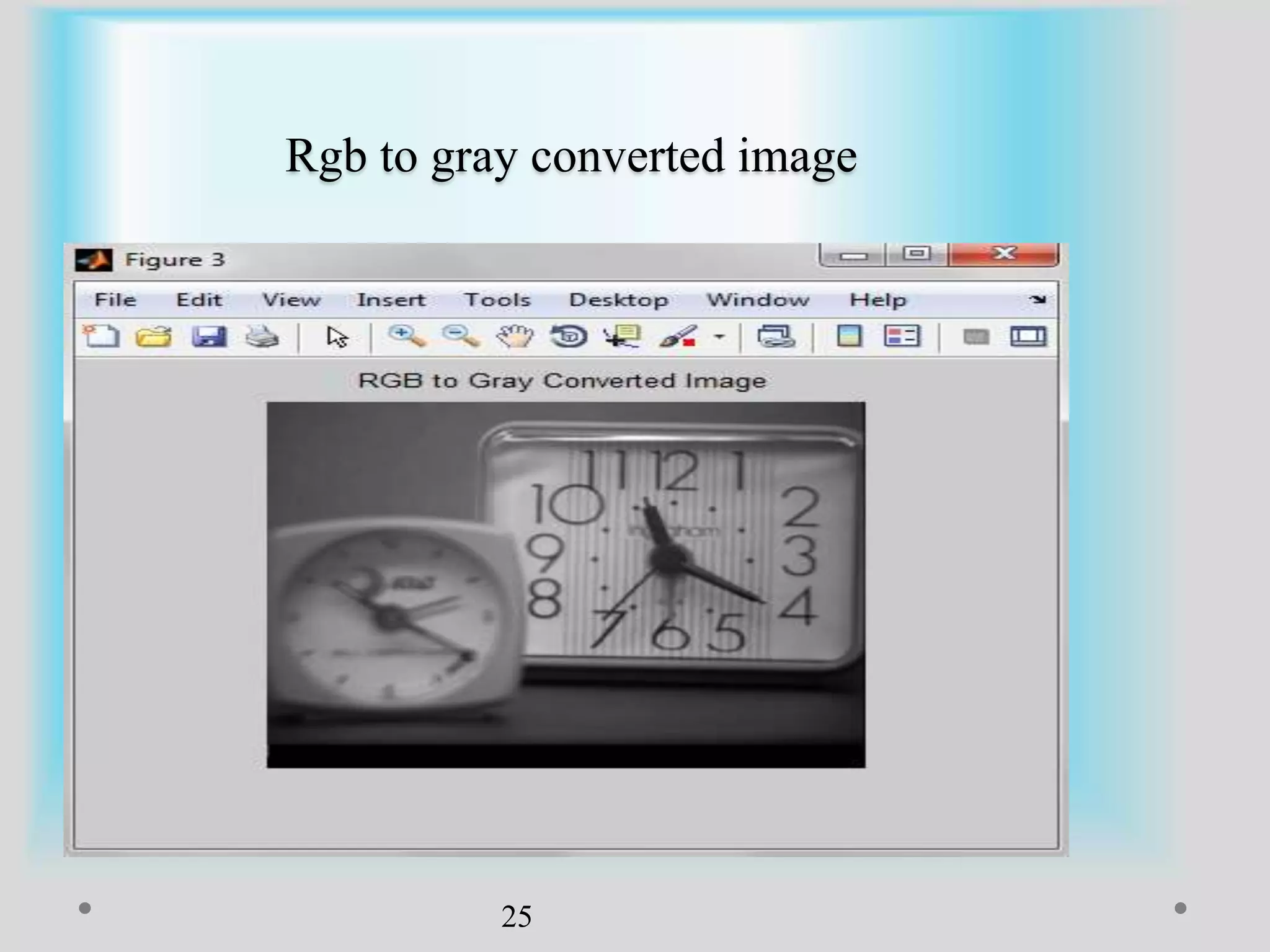Open the brush color dropdown arrow

tap(719, 337)
